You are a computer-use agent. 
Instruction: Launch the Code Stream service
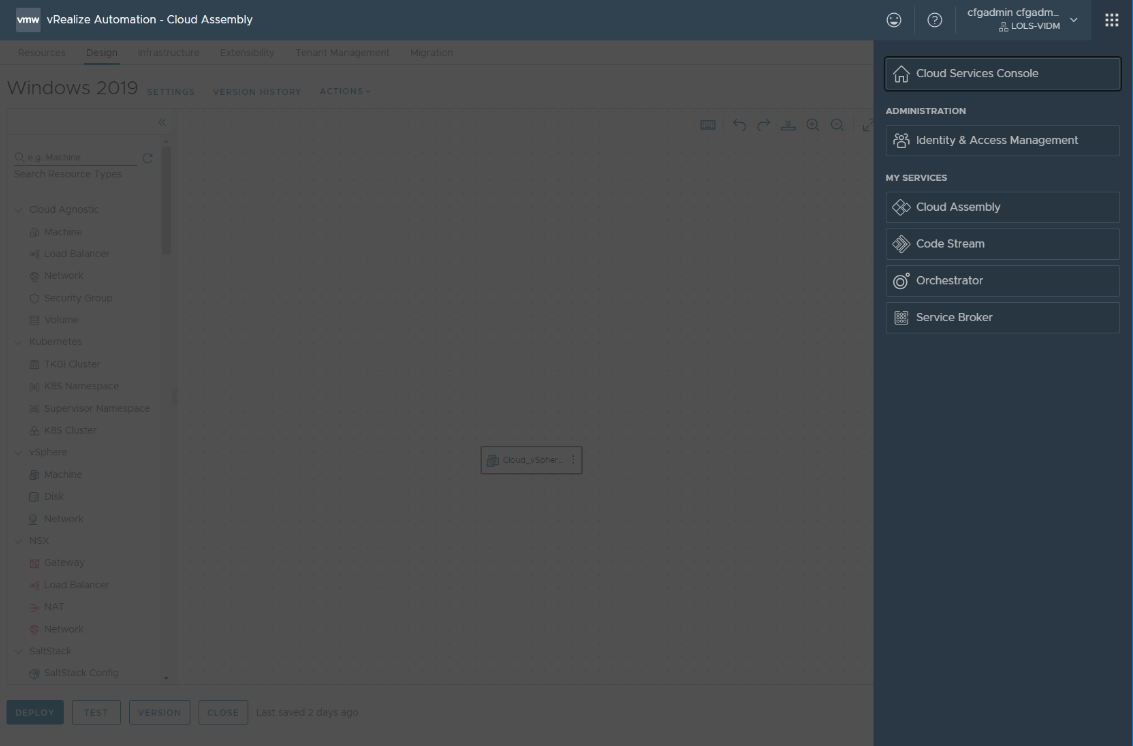(1002, 244)
